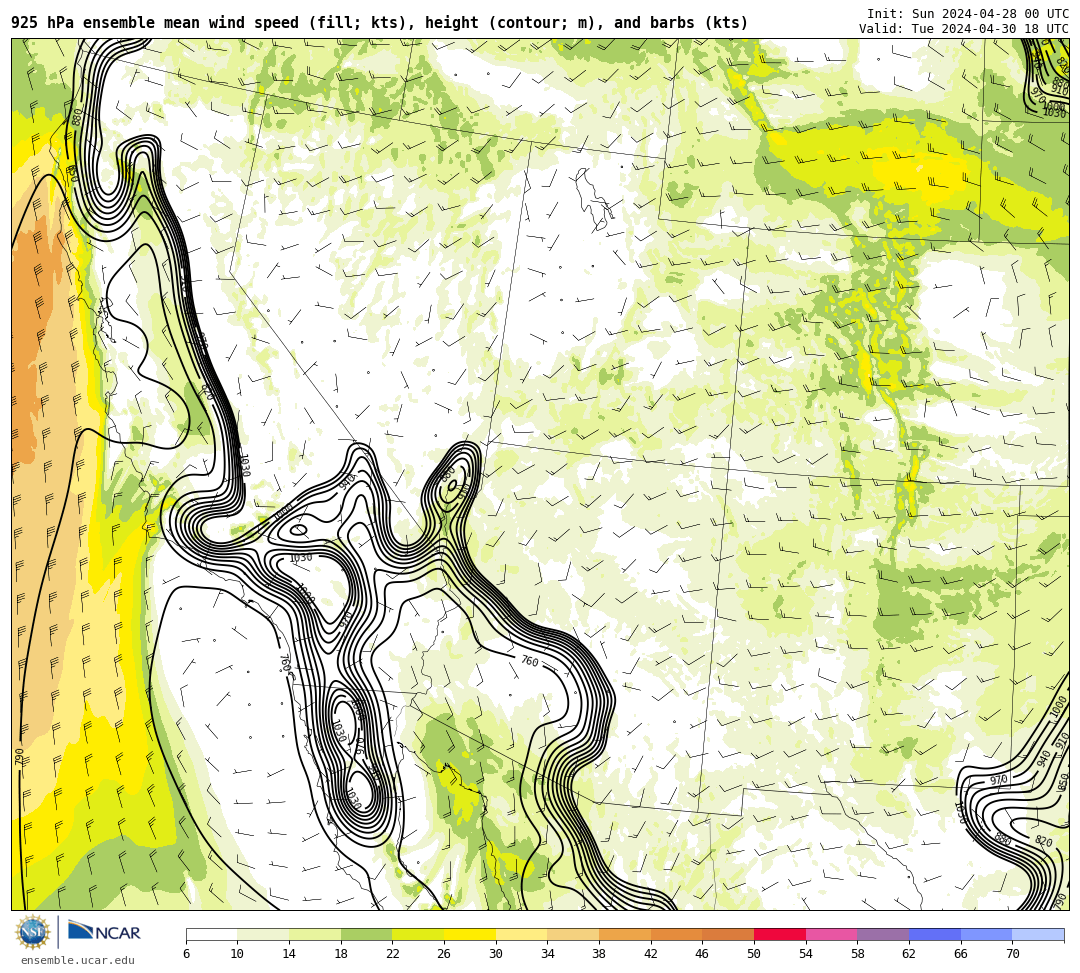Pick the light green 14–18 kts color bar segment
This screenshot has width=1080, height=973.
tap(315, 934)
